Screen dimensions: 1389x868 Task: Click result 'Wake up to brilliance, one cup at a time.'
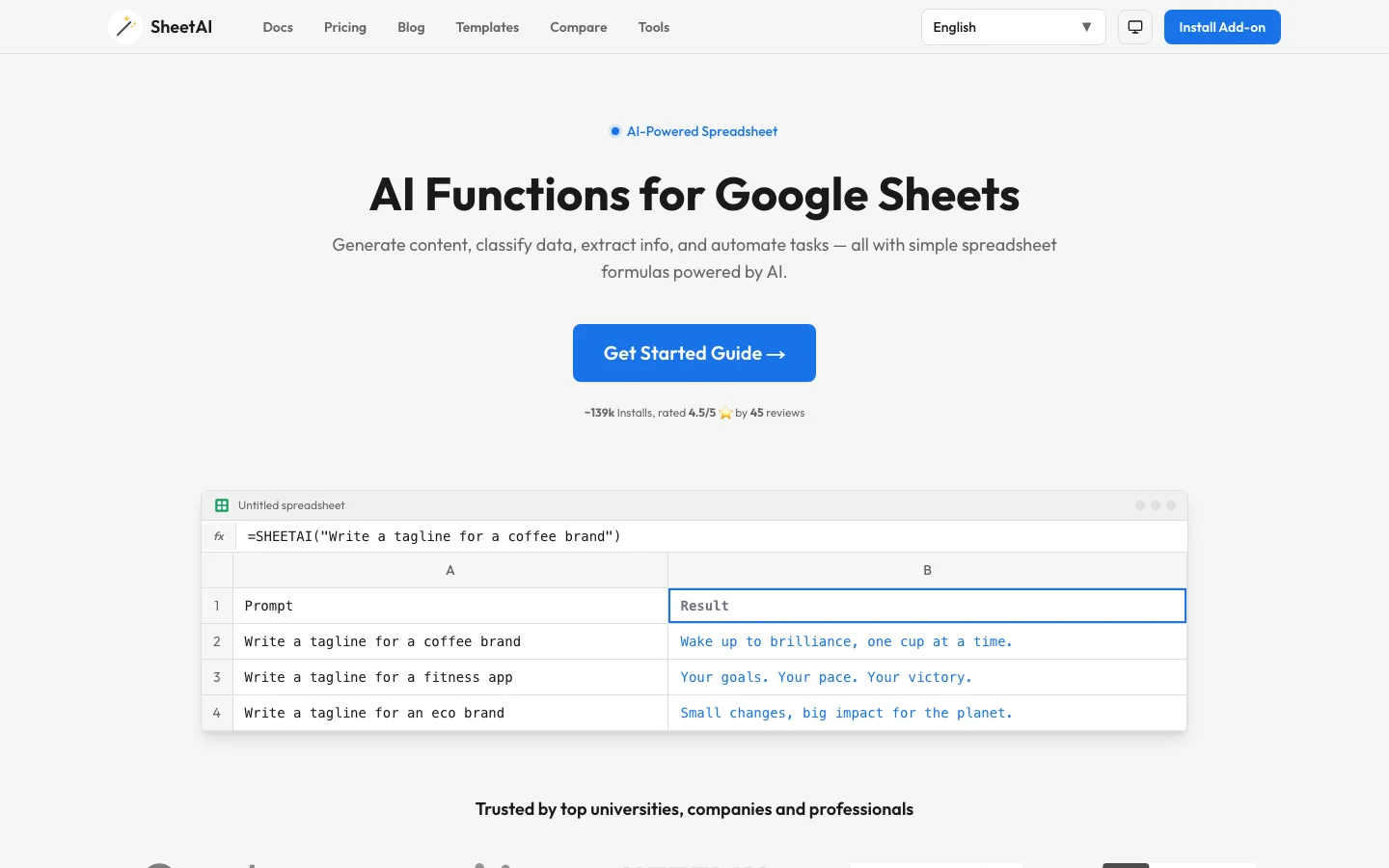coord(927,641)
